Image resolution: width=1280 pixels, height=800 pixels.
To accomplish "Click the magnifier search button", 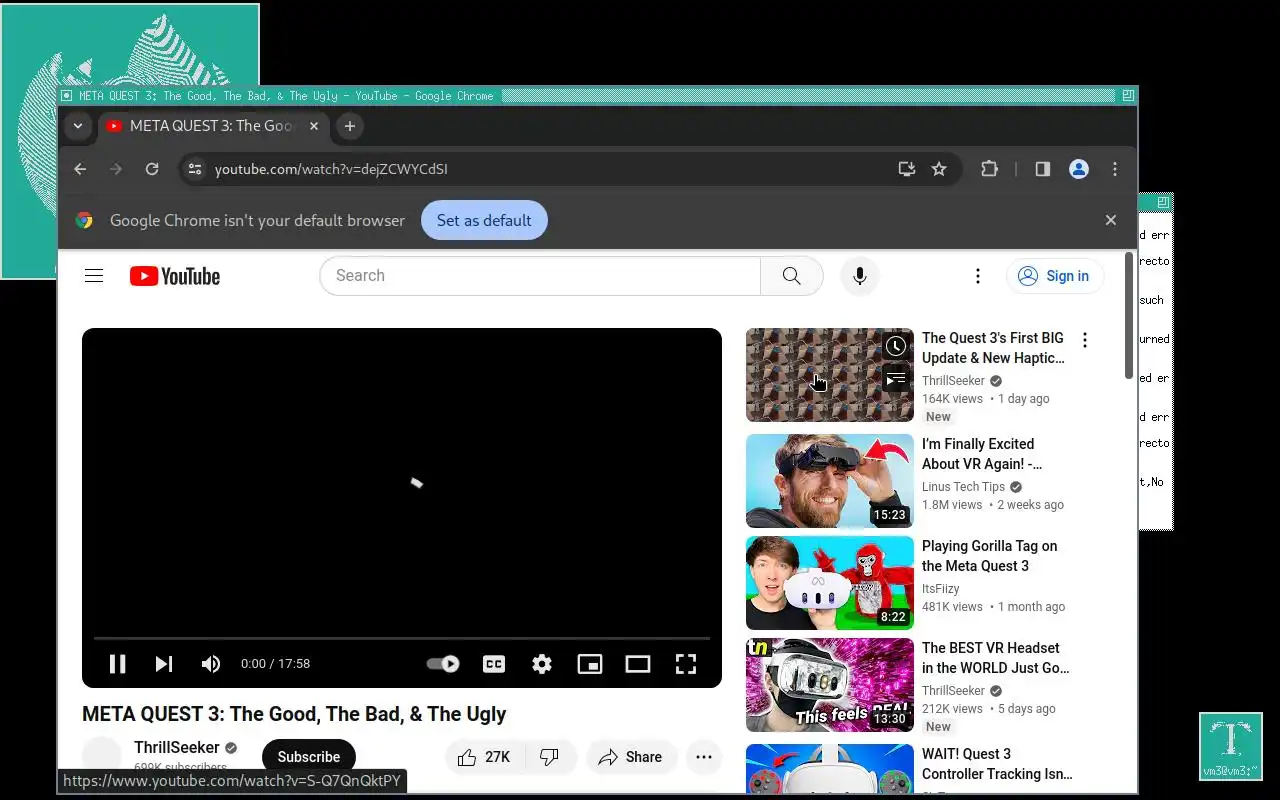I will point(792,276).
